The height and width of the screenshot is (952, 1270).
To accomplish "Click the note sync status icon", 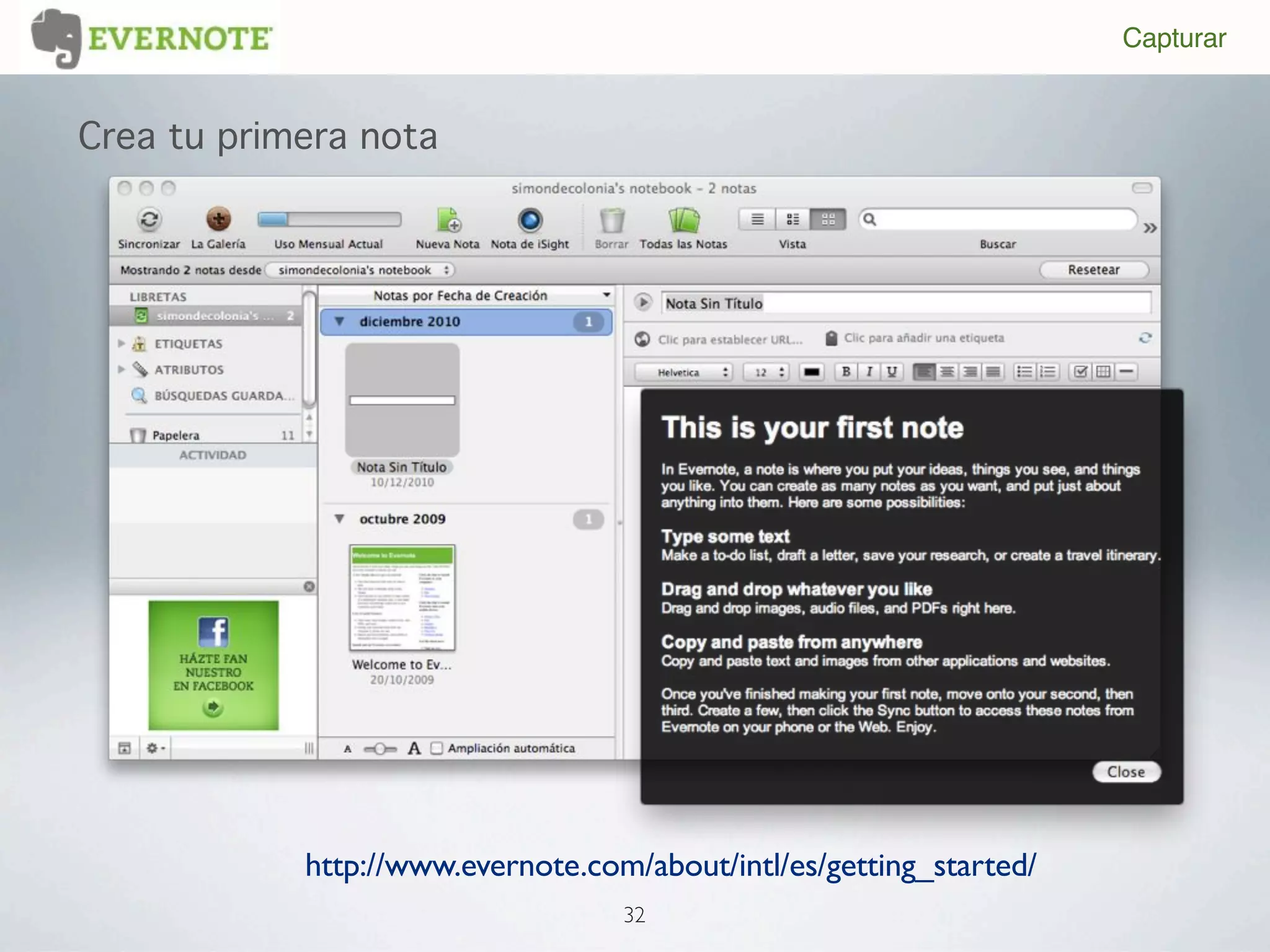I will click(1145, 338).
